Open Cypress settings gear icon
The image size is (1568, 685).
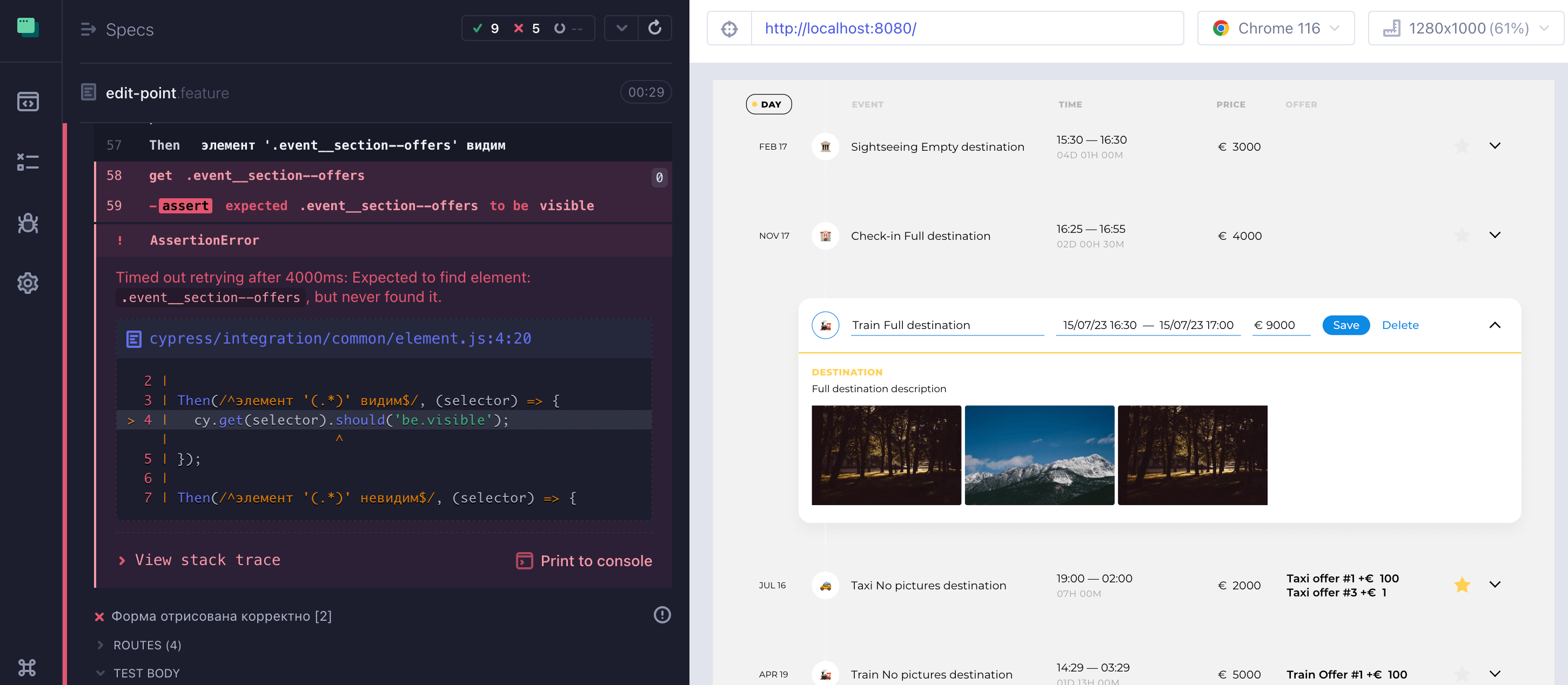tap(28, 283)
